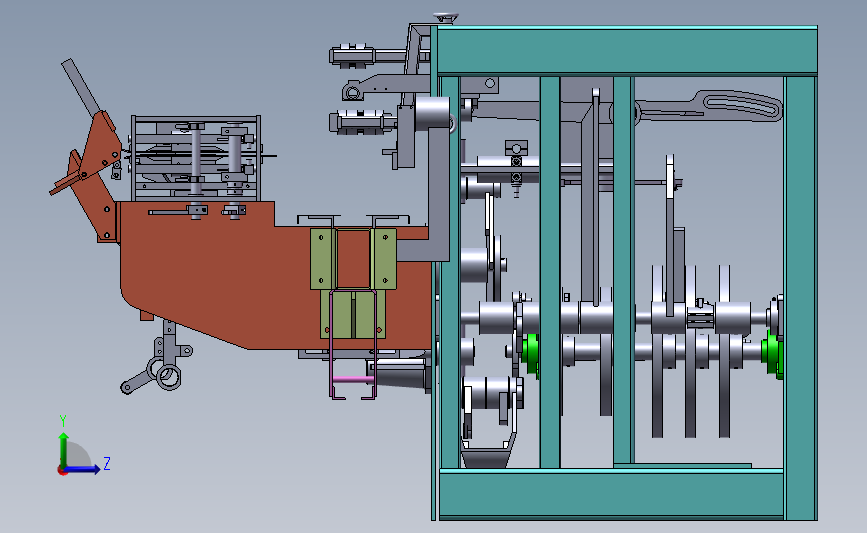Select the curved slotted lever arm at the top right

click(711, 106)
